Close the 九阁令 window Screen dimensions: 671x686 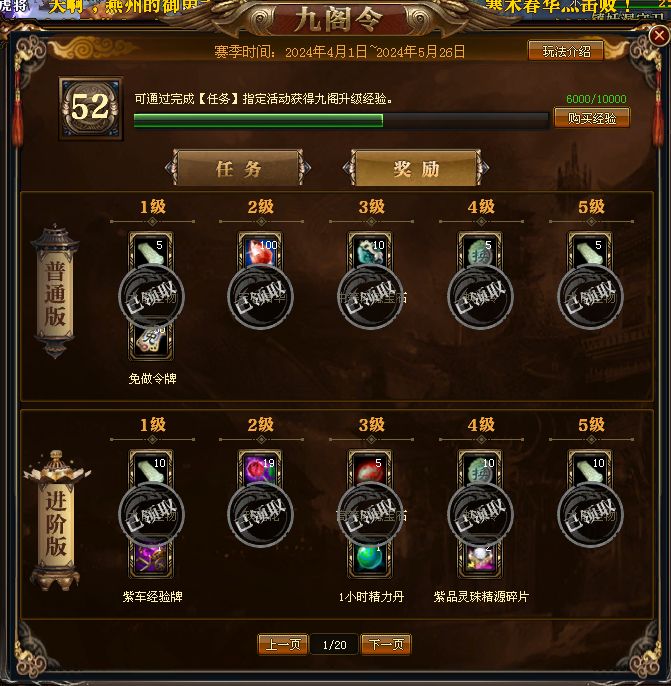tap(659, 35)
